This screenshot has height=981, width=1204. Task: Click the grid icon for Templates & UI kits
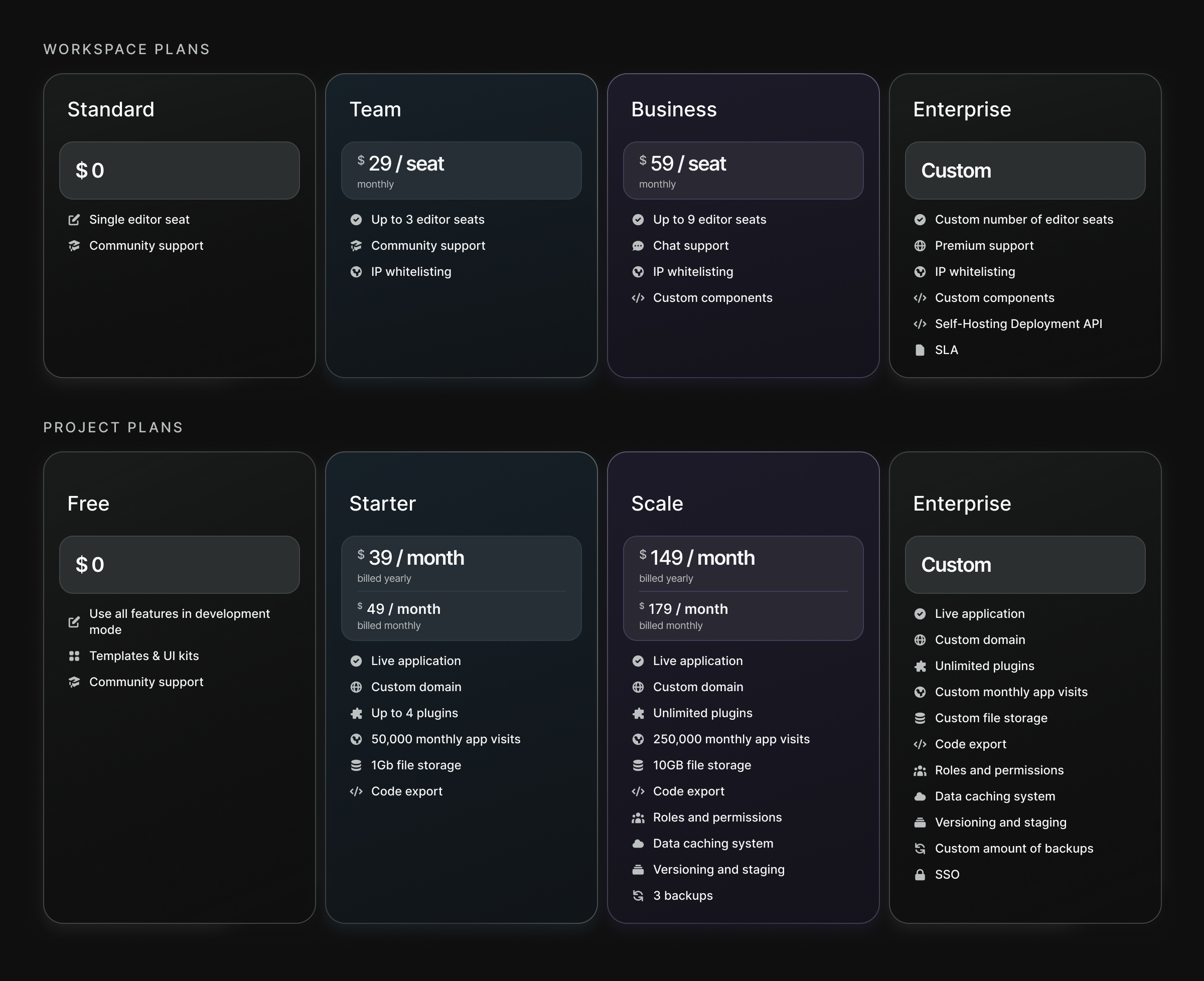click(x=74, y=656)
